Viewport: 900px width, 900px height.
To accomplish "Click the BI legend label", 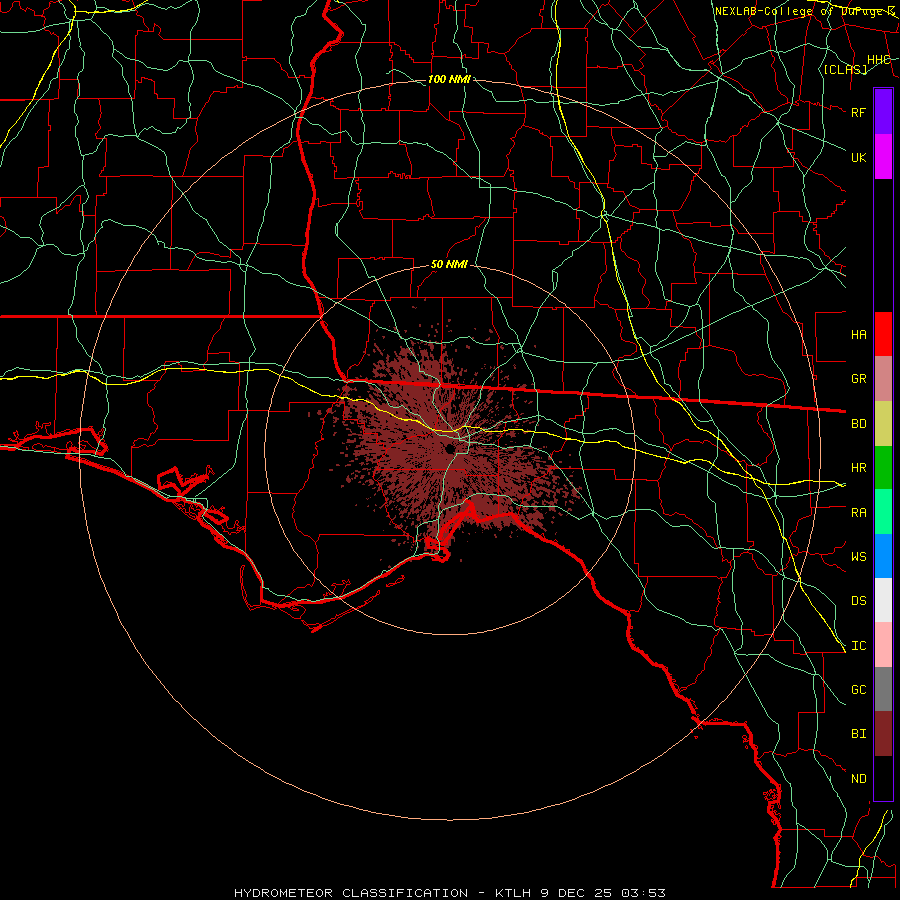I will tap(858, 734).
